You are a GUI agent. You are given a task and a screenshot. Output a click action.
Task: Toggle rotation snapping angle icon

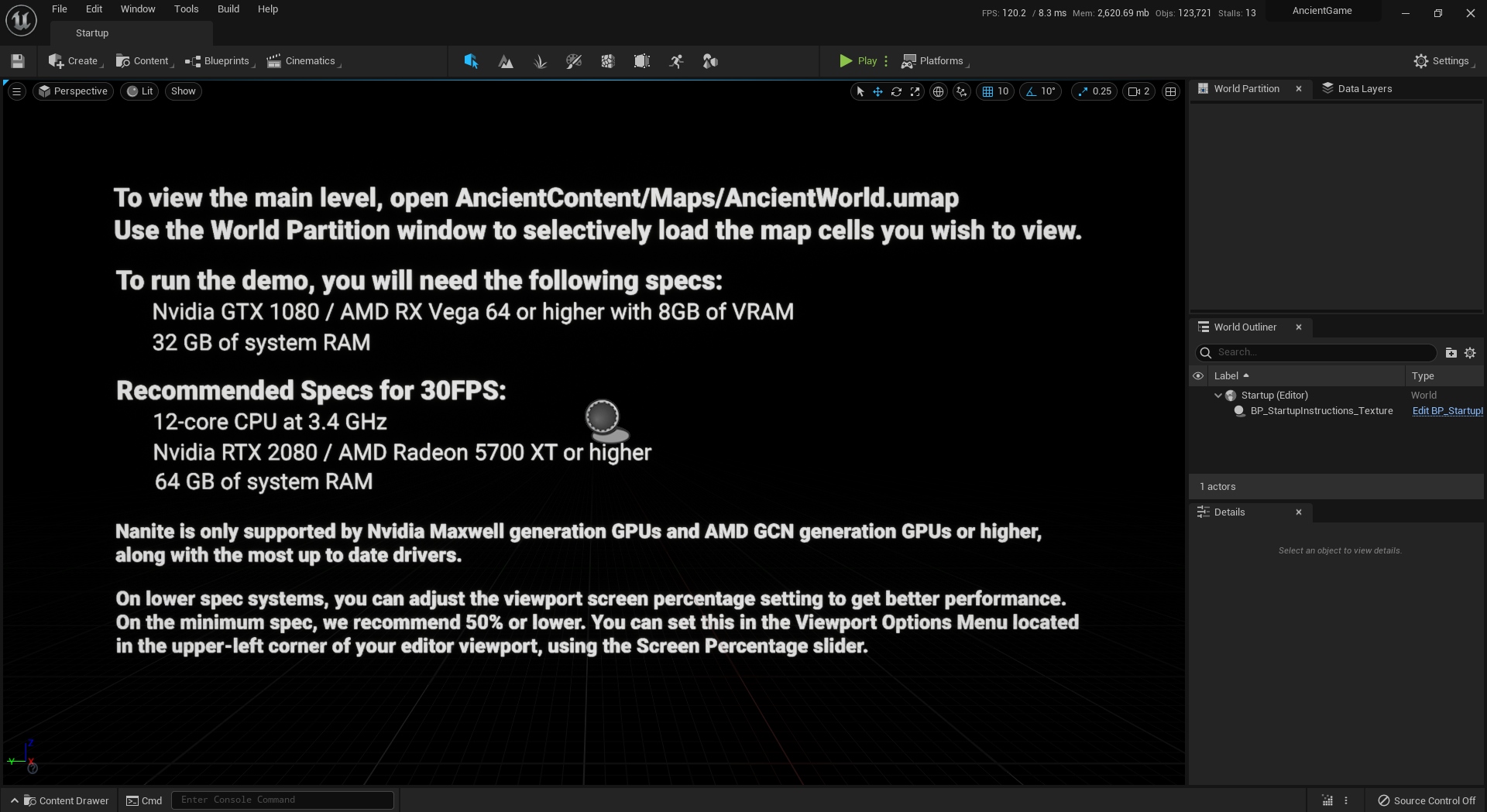coord(1031,91)
